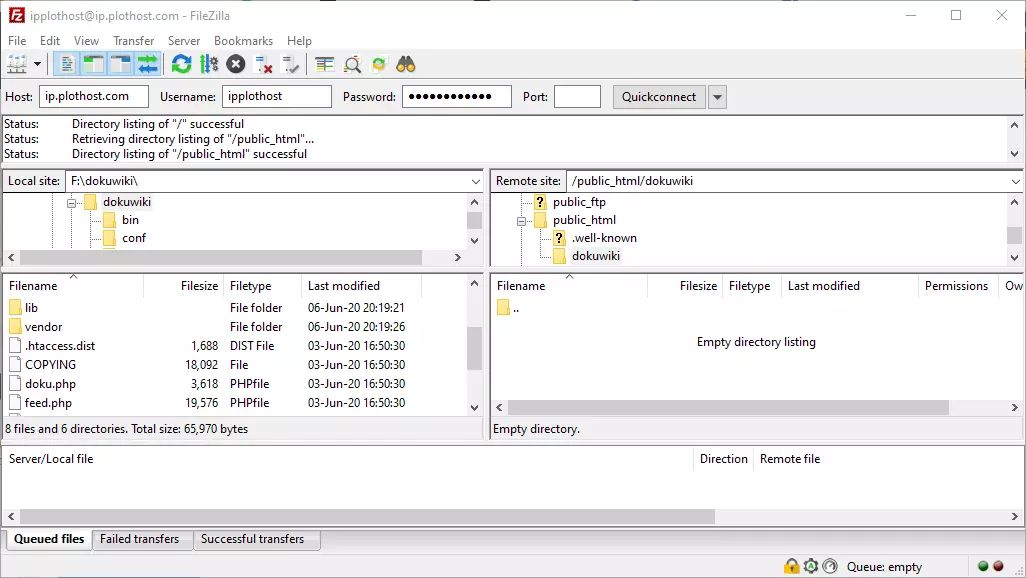Switch to Failed transfers tab
Screen dimensions: 1026x578
[139, 539]
